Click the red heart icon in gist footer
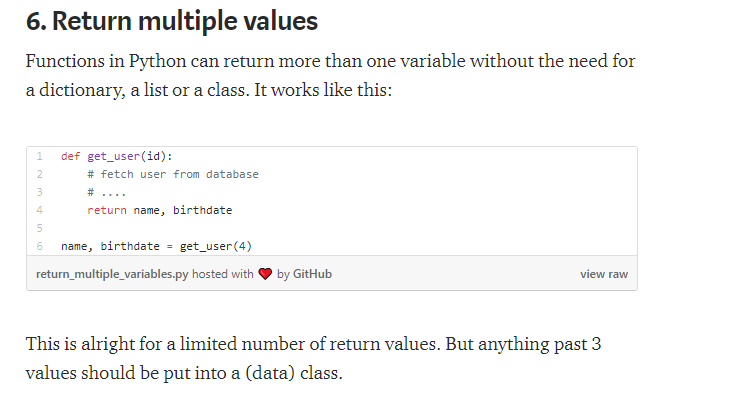The height and width of the screenshot is (410, 745). coord(265,274)
